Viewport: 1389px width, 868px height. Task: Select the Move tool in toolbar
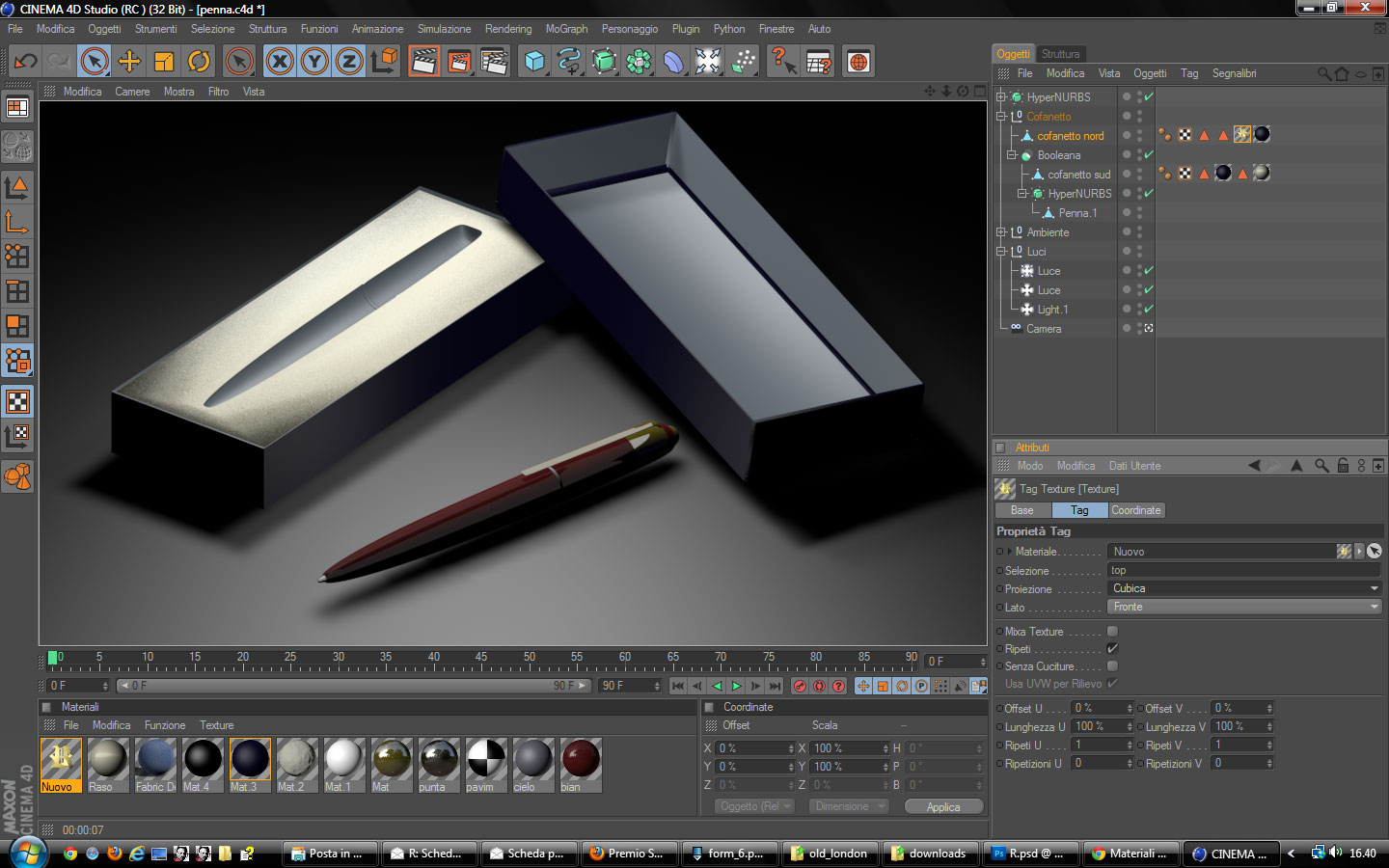[129, 62]
